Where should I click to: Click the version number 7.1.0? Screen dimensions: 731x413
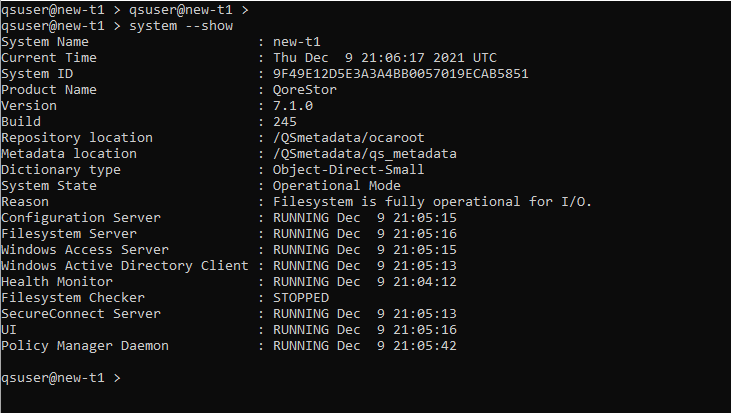click(292, 106)
